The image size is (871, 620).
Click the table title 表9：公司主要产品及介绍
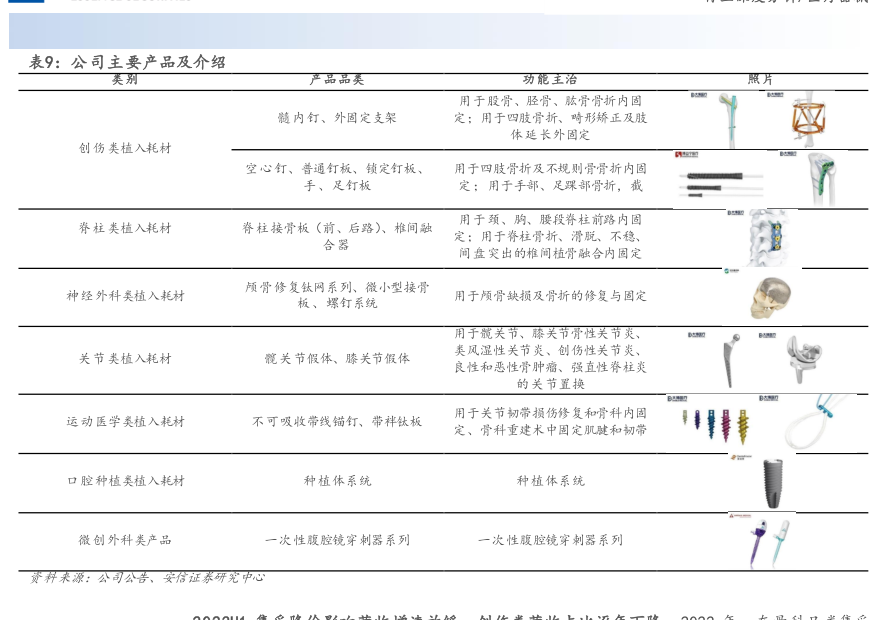tap(127, 62)
